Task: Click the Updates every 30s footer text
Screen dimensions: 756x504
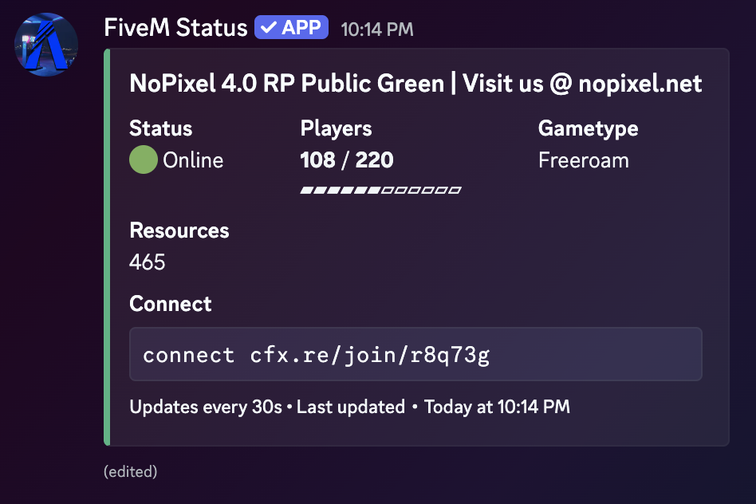Action: [x=205, y=407]
